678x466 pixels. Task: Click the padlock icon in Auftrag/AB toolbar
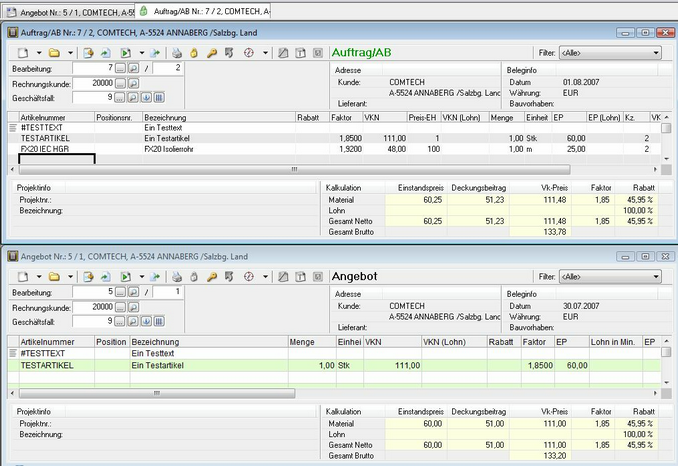coord(194,53)
